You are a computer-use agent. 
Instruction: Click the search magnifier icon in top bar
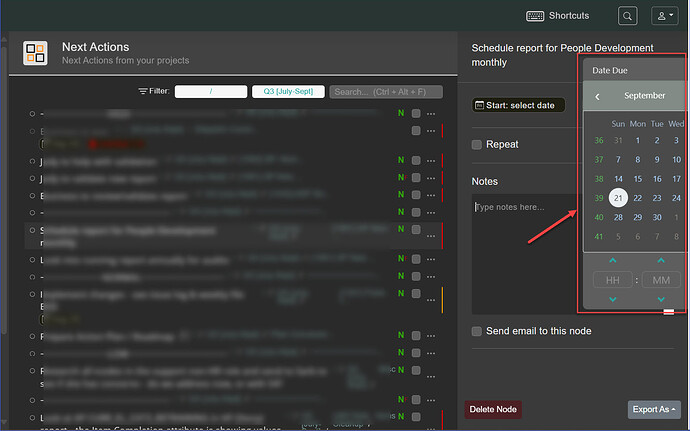(627, 16)
